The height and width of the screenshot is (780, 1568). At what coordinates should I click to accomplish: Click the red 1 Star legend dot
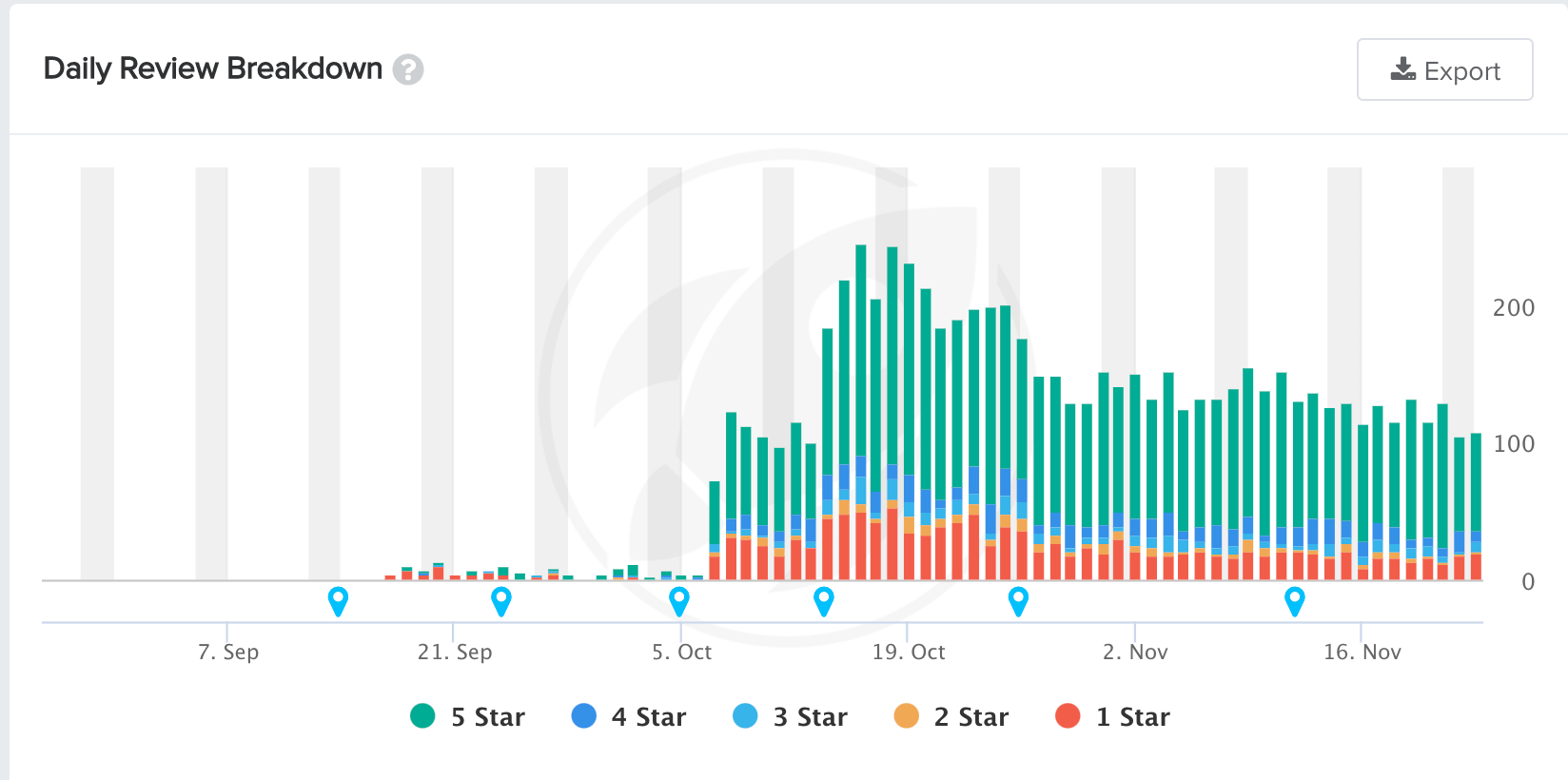click(x=1068, y=716)
